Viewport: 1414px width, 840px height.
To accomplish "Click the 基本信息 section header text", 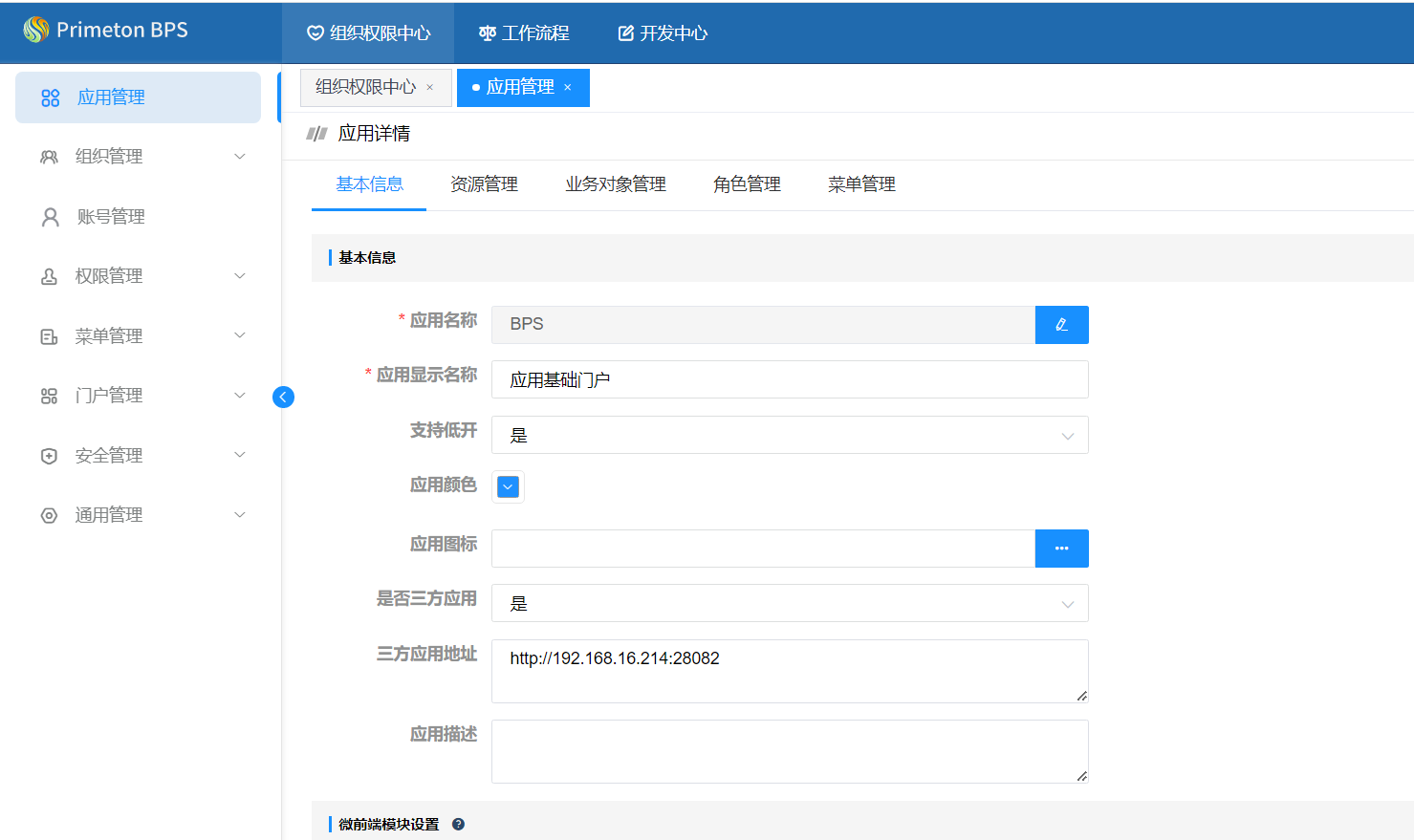I will click(x=367, y=258).
